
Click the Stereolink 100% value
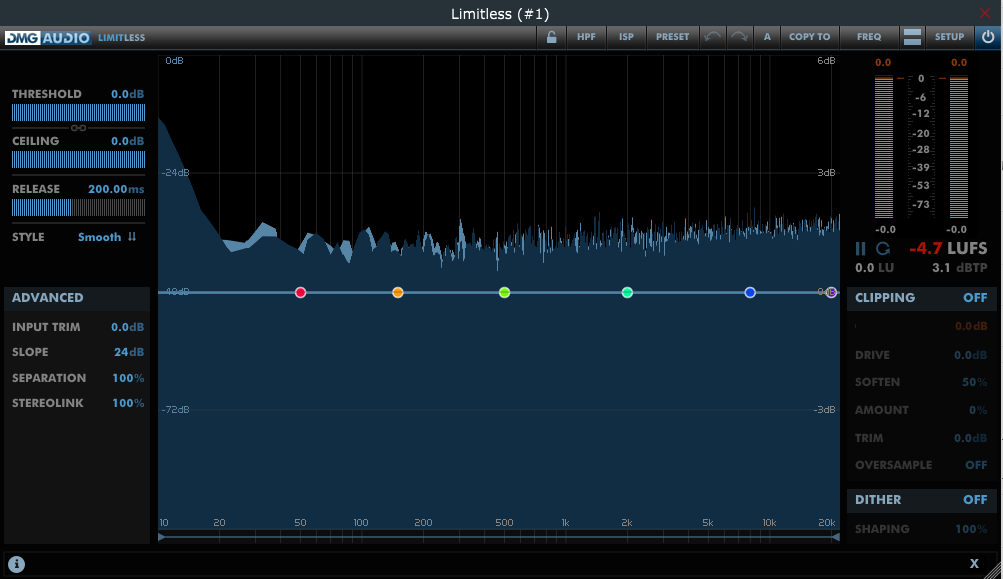[128, 403]
